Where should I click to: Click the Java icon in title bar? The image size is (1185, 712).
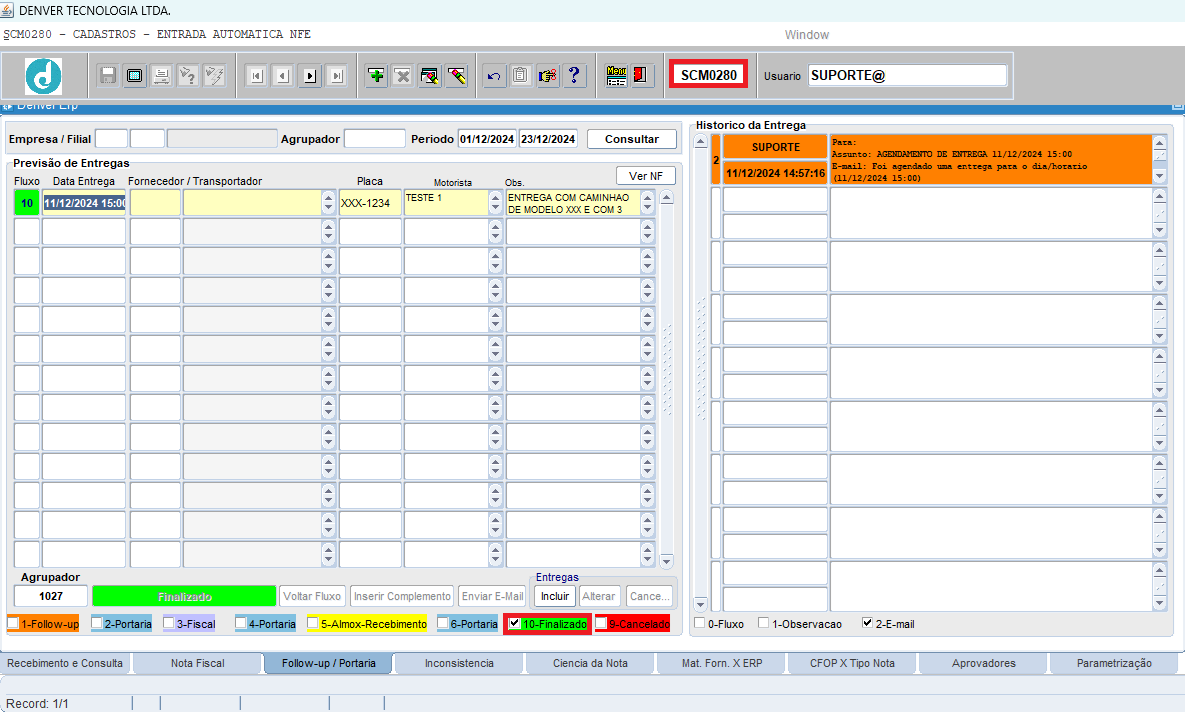pyautogui.click(x=8, y=11)
